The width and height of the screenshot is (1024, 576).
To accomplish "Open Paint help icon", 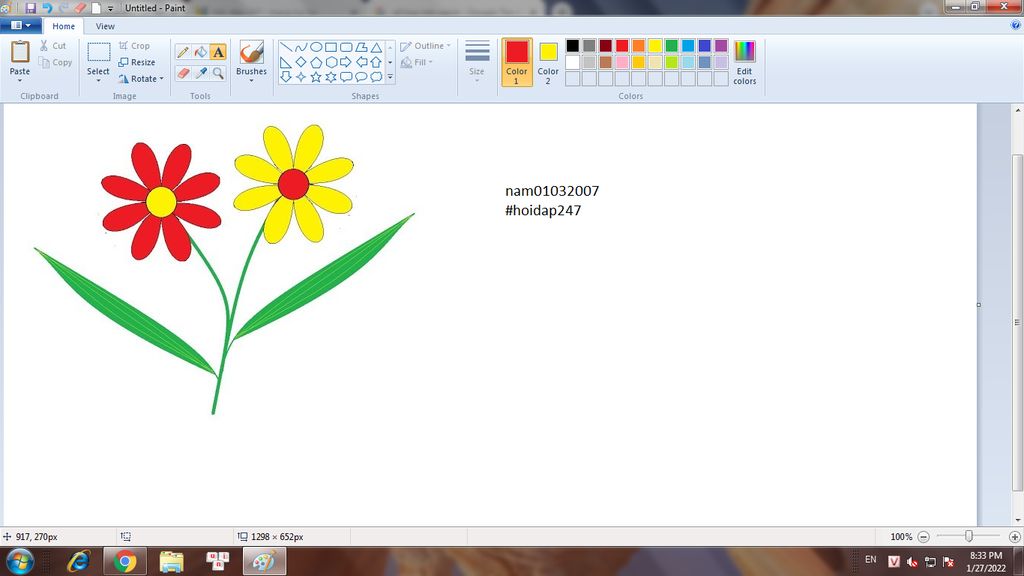I will [x=1016, y=25].
